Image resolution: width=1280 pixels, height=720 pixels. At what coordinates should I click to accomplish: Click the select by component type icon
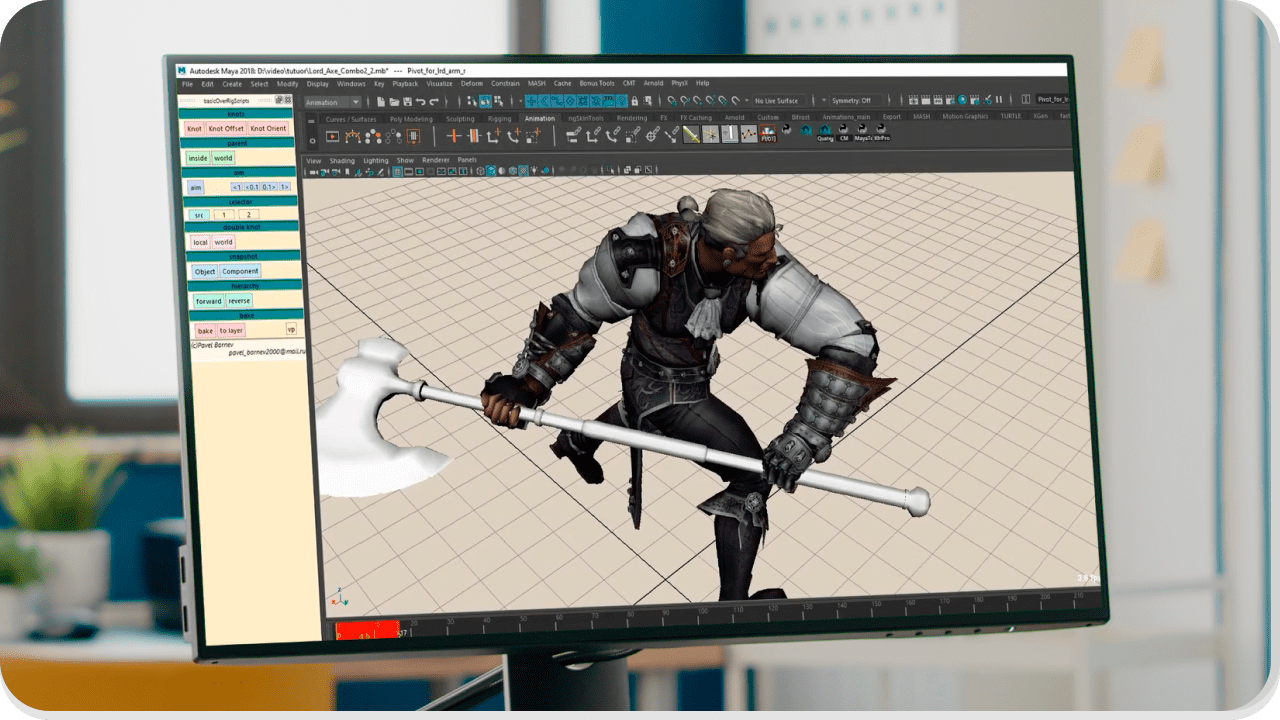point(498,102)
